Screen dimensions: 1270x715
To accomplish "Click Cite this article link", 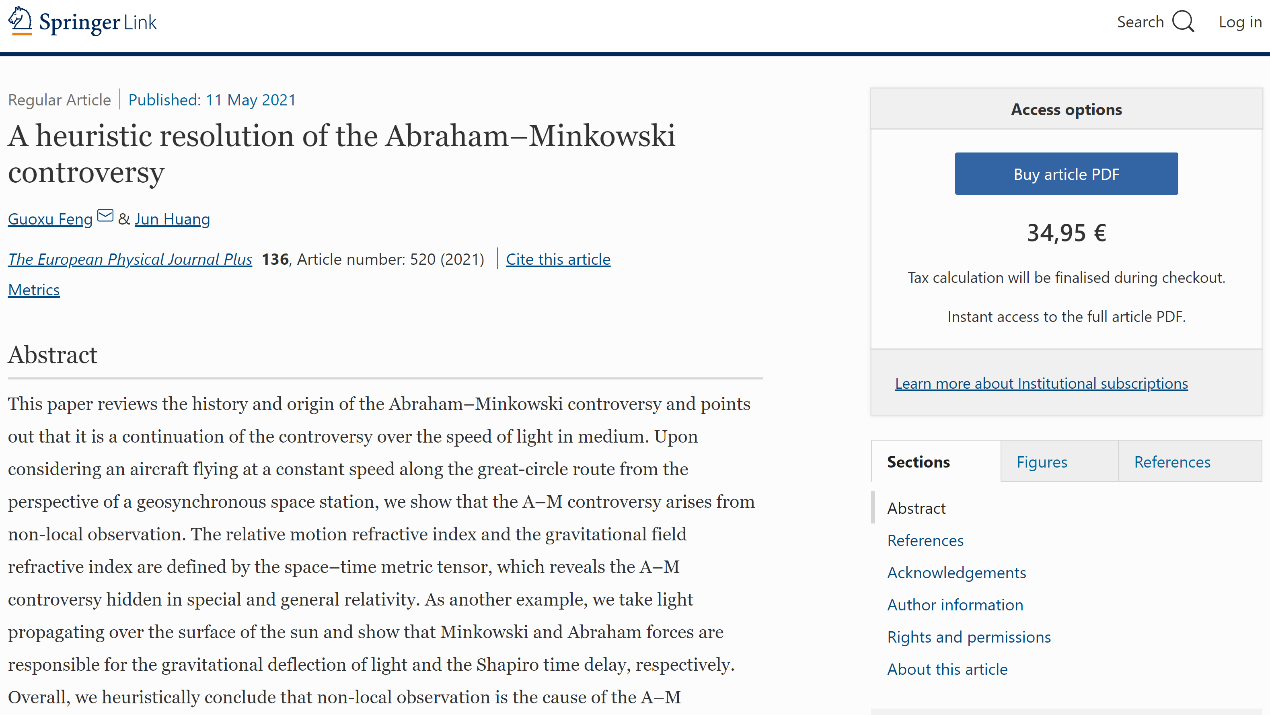I will point(558,259).
